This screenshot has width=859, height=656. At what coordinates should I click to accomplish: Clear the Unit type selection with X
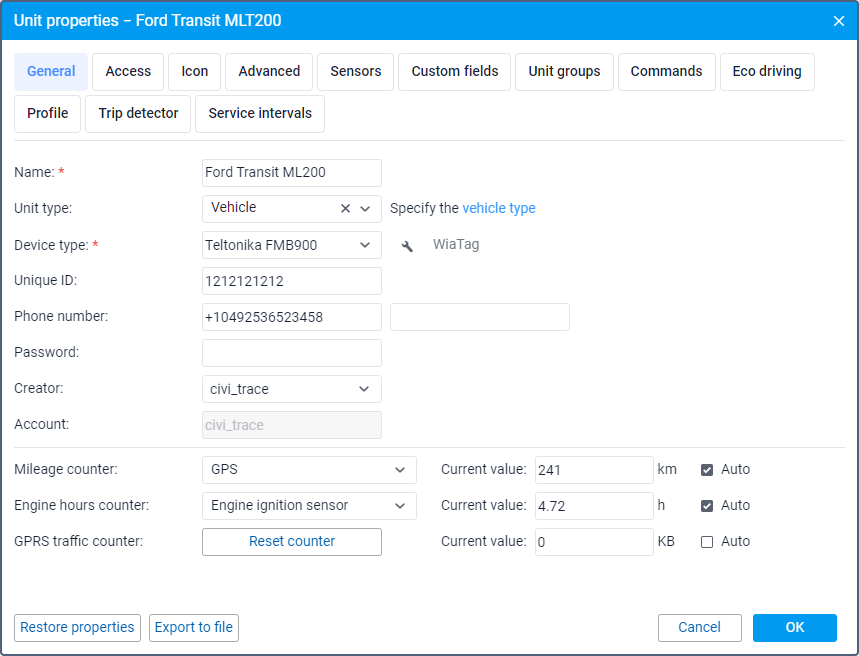pyautogui.click(x=346, y=209)
